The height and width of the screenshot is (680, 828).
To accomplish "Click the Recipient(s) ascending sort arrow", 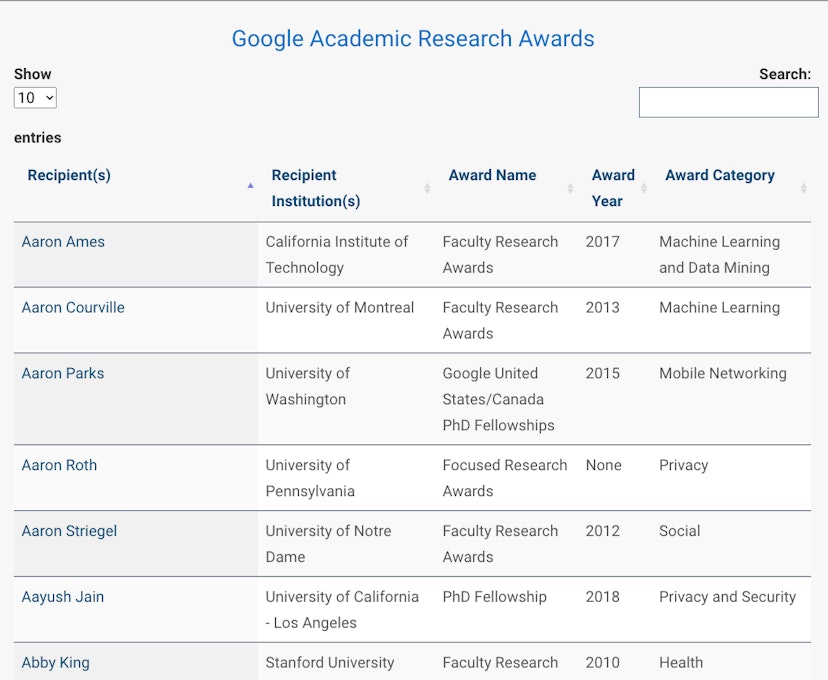I will point(250,185).
